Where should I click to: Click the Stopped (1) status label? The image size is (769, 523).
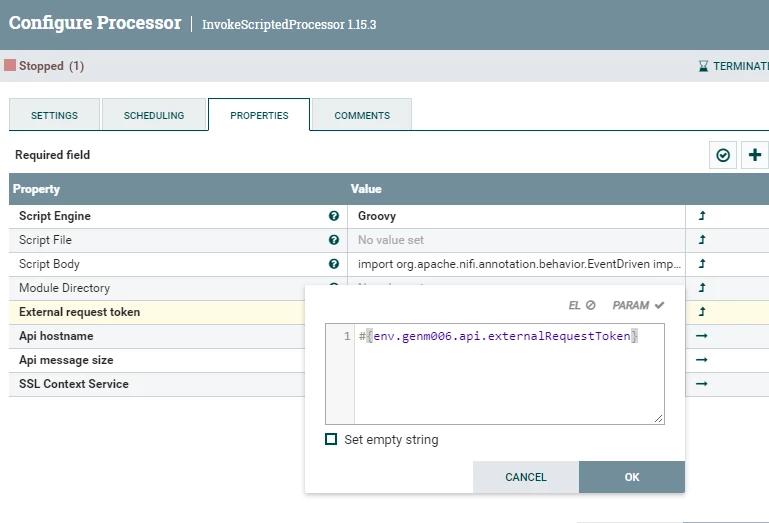pyautogui.click(x=51, y=66)
